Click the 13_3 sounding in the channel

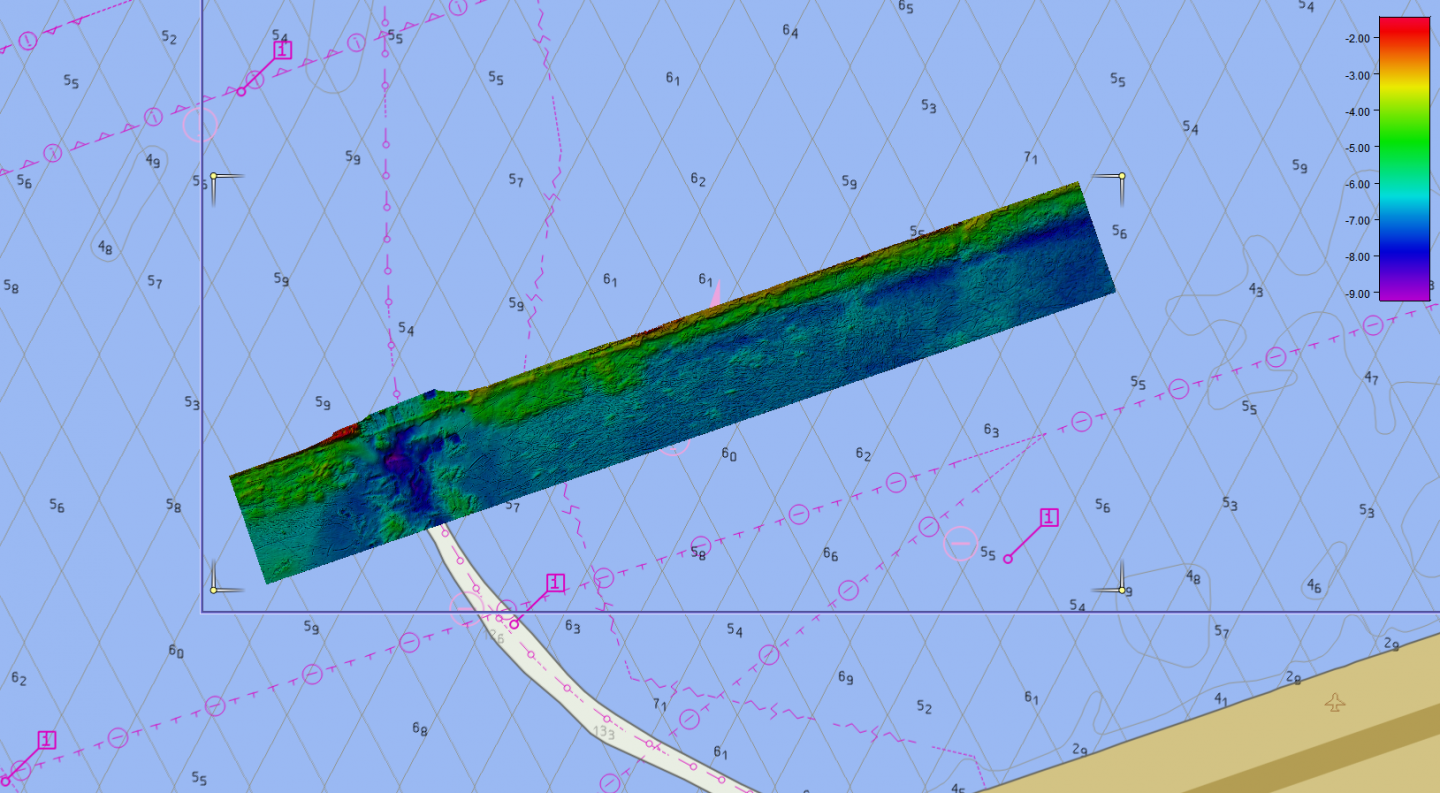604,731
